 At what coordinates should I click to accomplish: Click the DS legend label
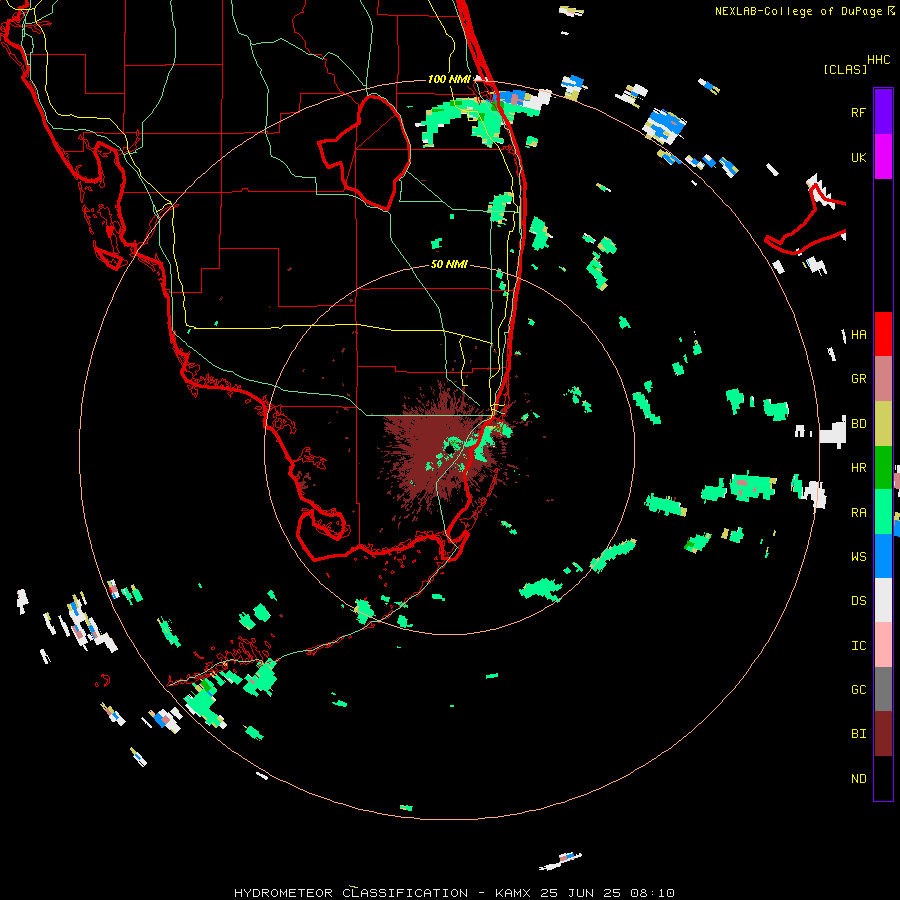858,600
